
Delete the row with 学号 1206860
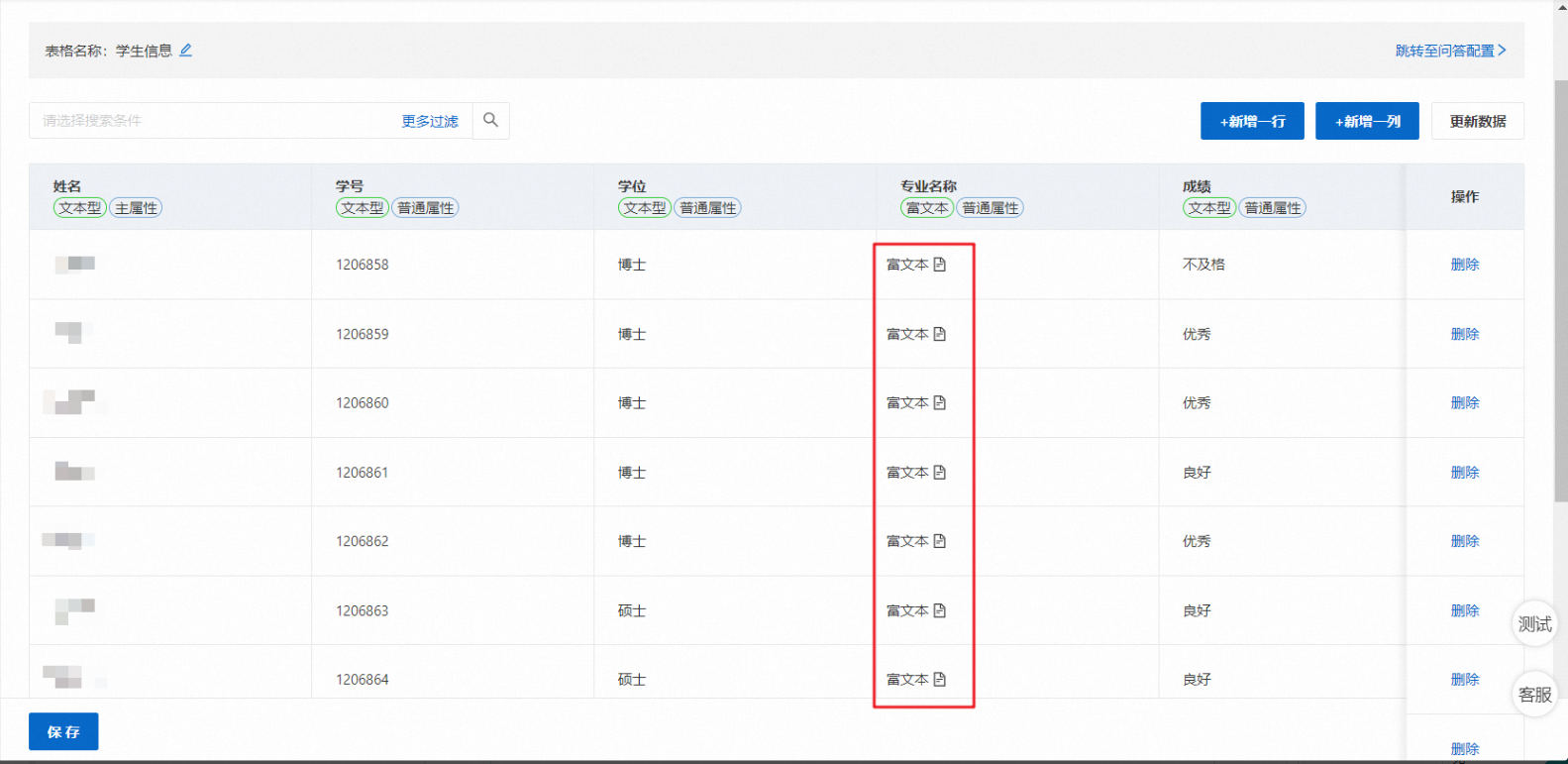coord(1465,402)
